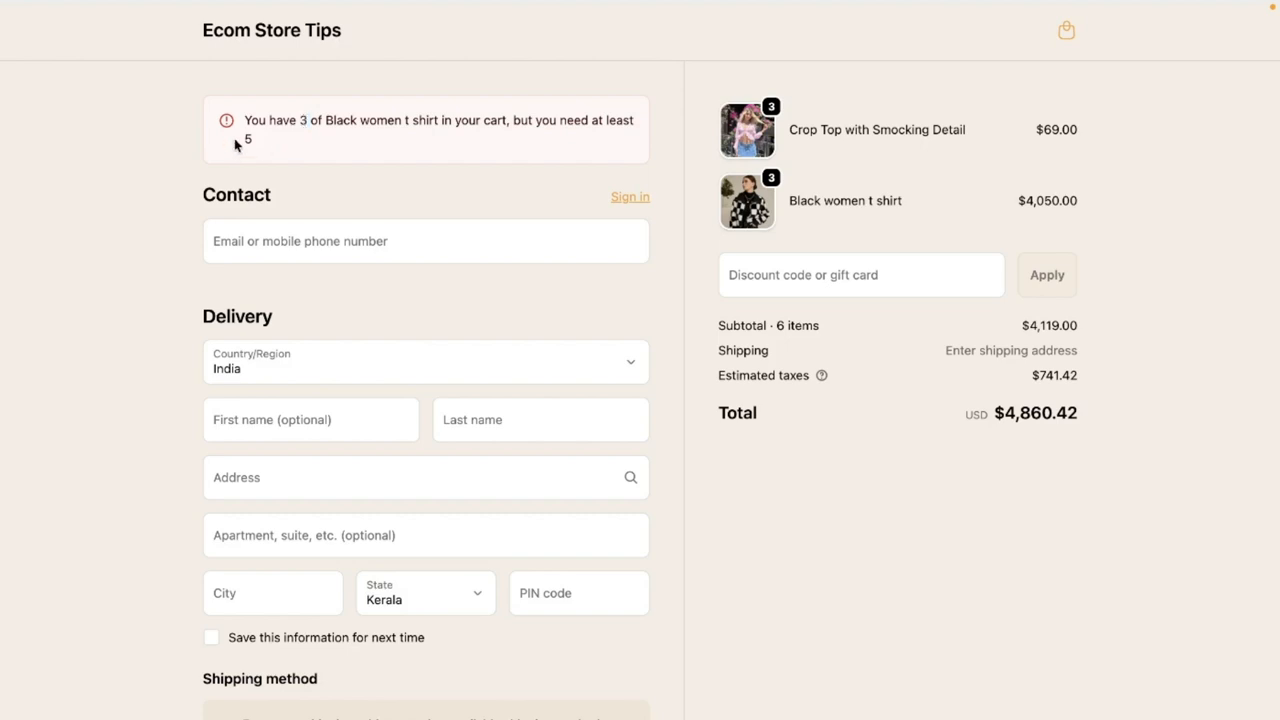
Task: Click the Black women t shirt quantity badge
Action: pyautogui.click(x=771, y=178)
